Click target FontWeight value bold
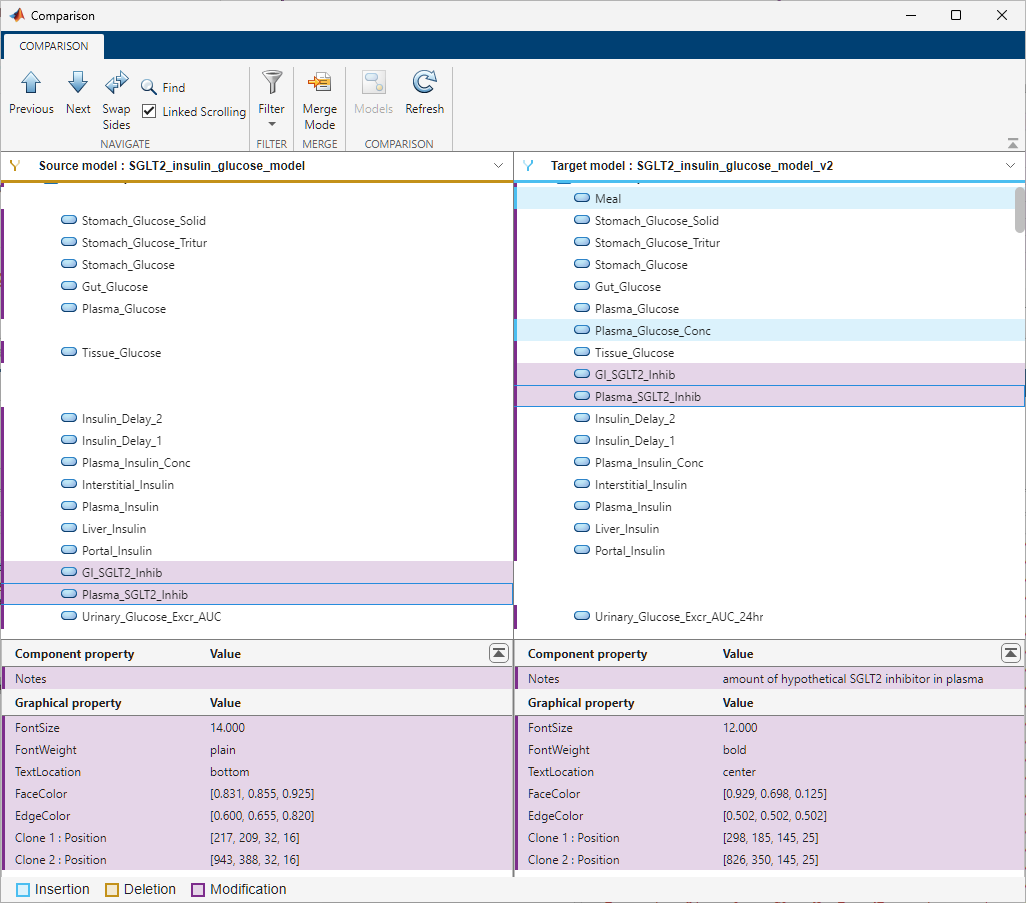The image size is (1026, 903). [734, 750]
